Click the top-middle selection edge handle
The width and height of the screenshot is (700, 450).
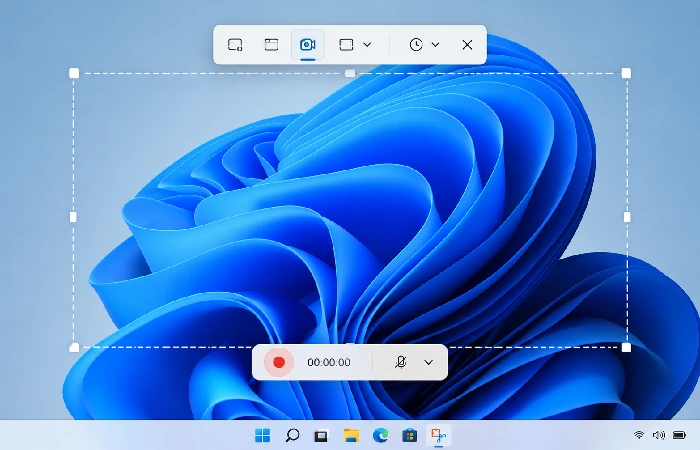point(350,73)
